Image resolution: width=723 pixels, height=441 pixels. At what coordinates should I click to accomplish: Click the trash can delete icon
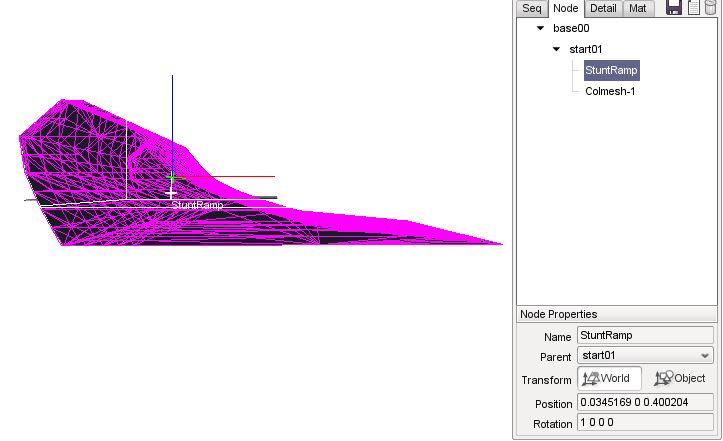[711, 7]
